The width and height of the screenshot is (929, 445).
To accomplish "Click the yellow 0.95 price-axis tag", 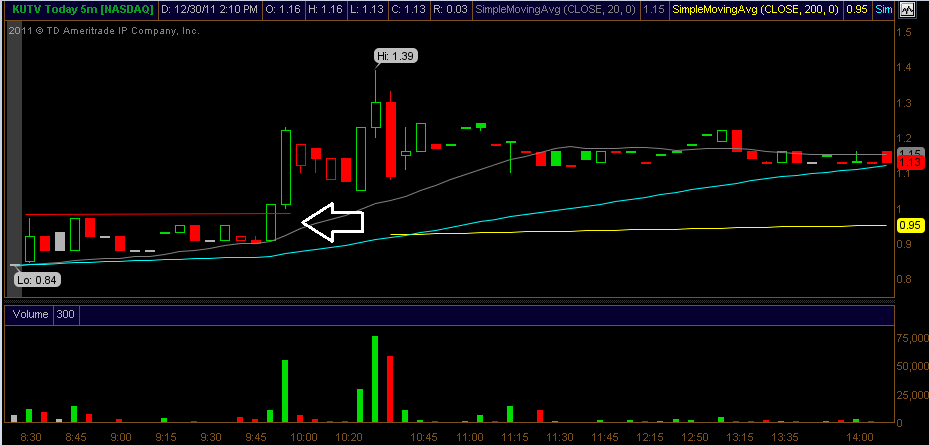I will 909,225.
